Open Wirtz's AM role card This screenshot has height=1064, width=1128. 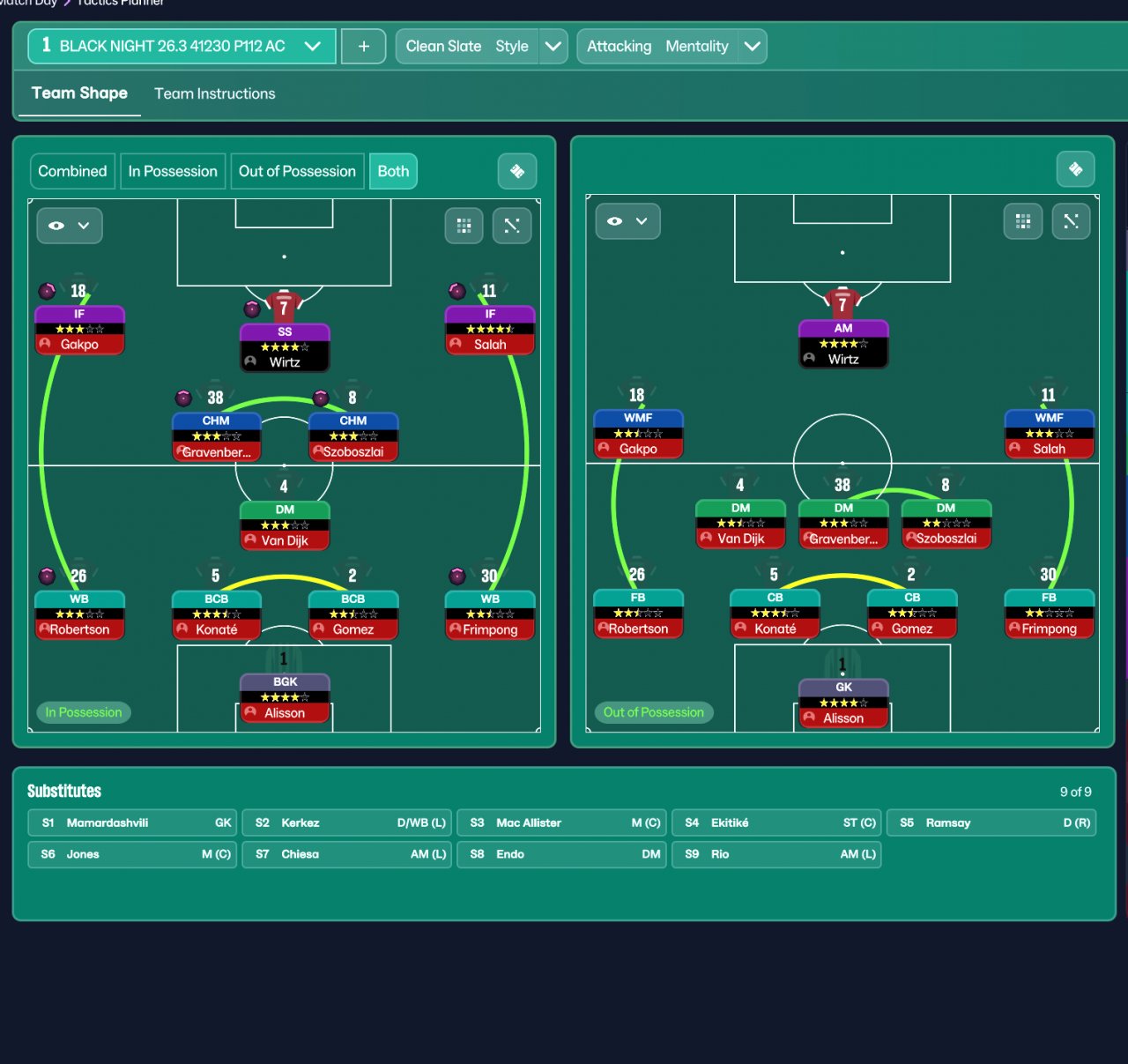843,344
